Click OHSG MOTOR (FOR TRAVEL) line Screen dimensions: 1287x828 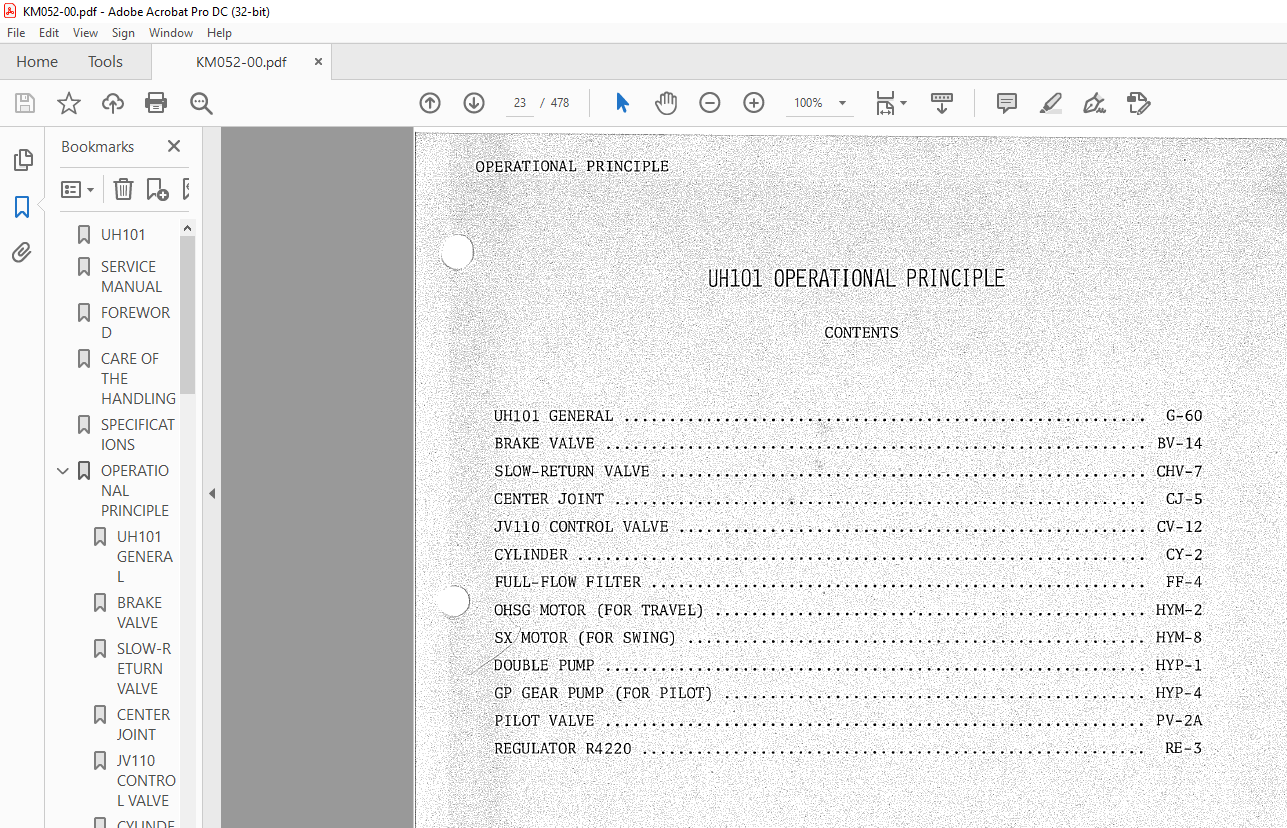pyautogui.click(x=848, y=610)
